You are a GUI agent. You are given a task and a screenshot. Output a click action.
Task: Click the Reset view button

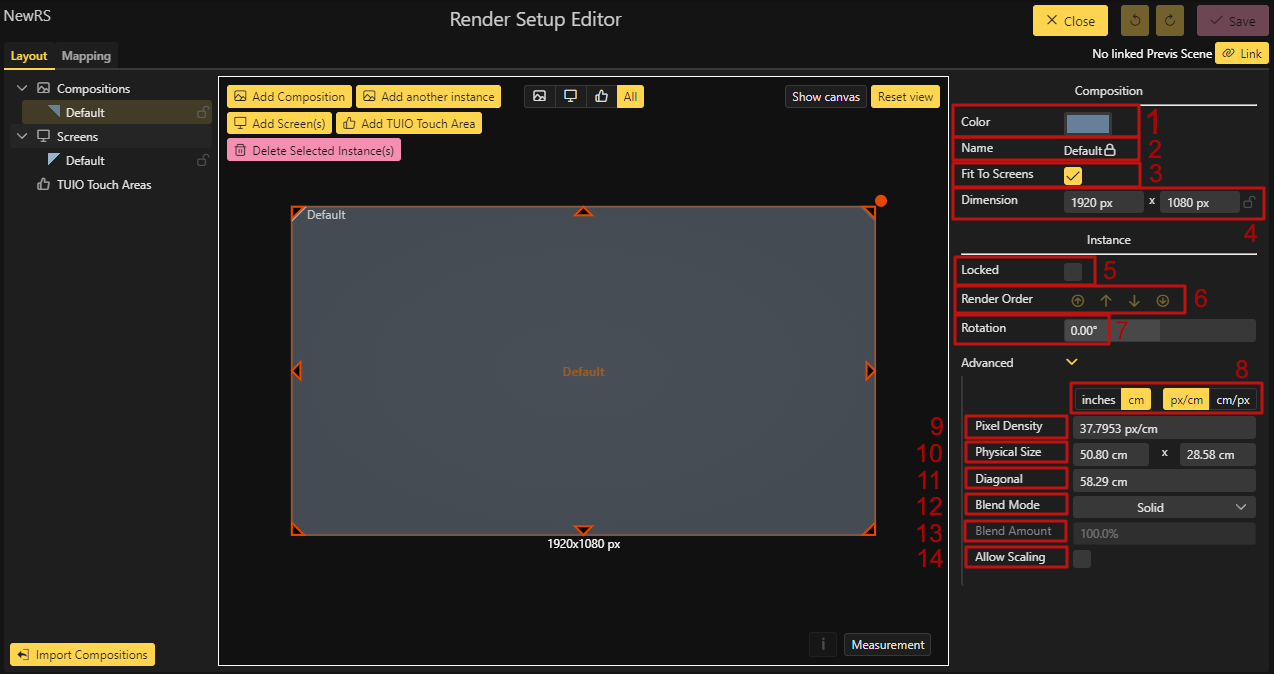[x=904, y=97]
